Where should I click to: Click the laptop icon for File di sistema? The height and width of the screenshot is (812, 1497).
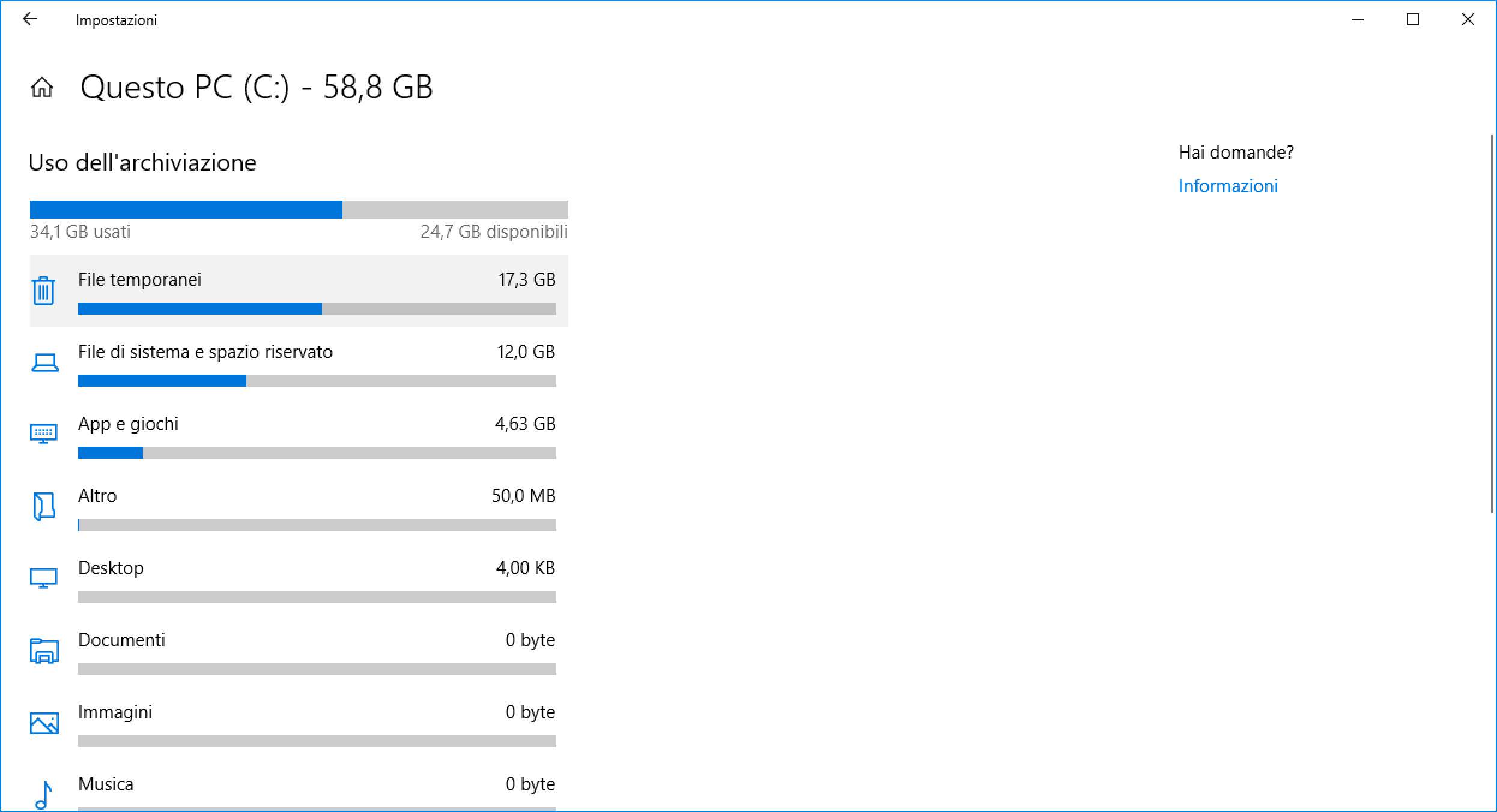coord(44,363)
